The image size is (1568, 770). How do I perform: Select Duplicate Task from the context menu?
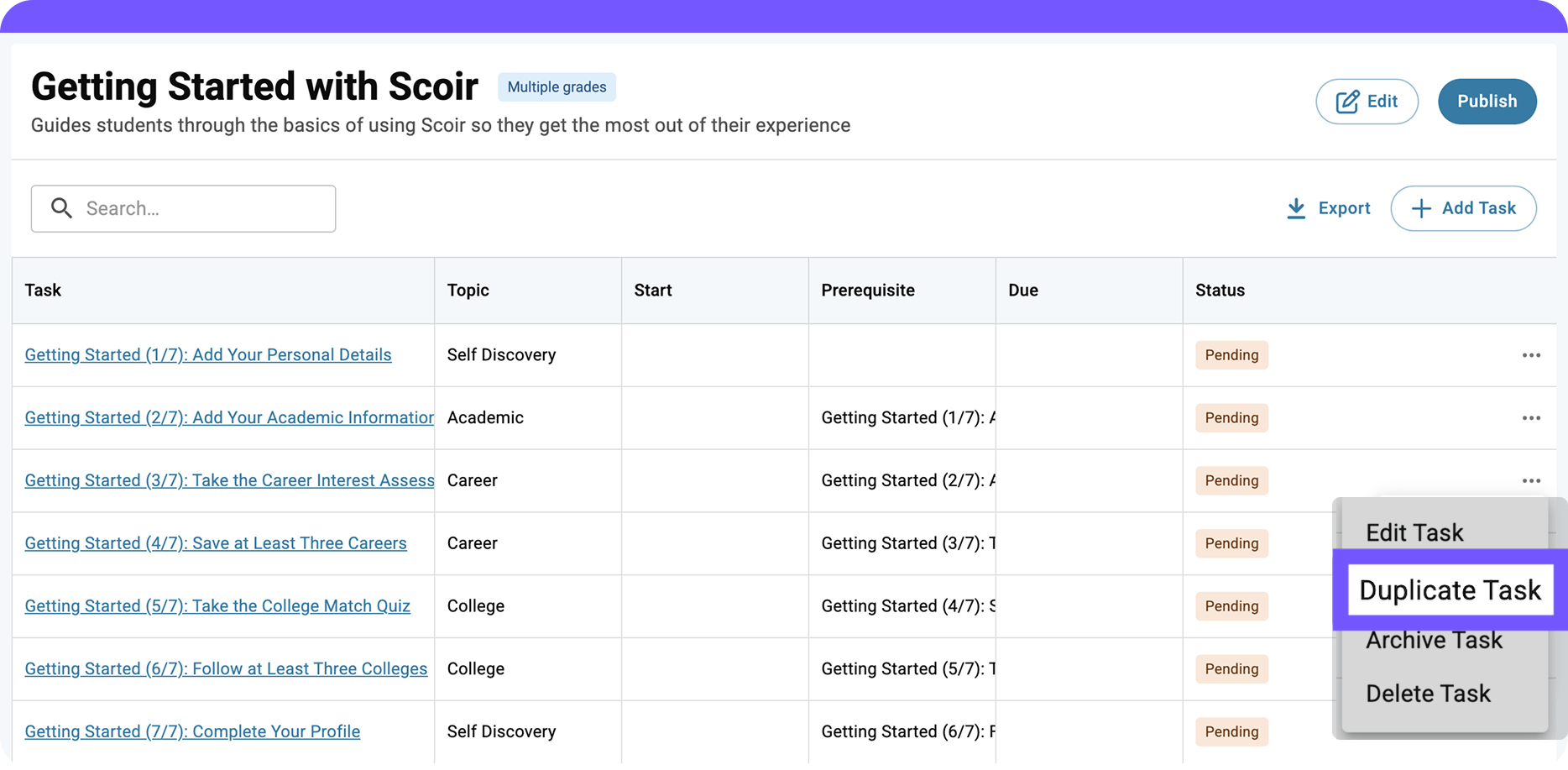point(1450,589)
